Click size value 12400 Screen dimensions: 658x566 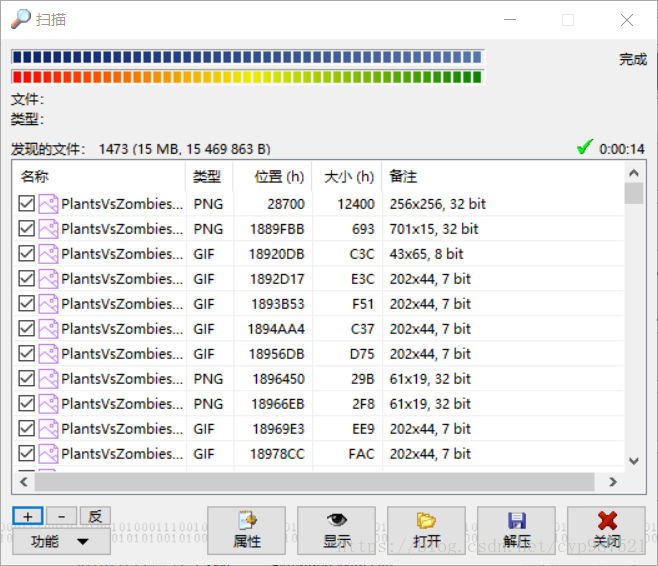point(356,204)
